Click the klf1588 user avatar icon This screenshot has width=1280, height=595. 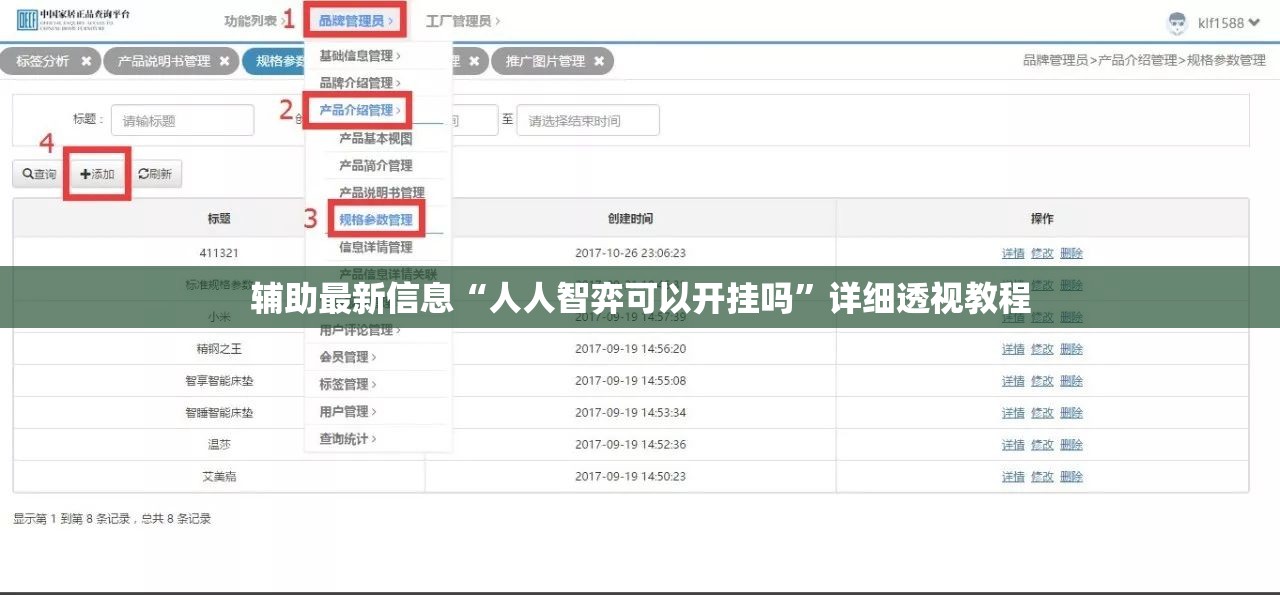click(x=1177, y=22)
